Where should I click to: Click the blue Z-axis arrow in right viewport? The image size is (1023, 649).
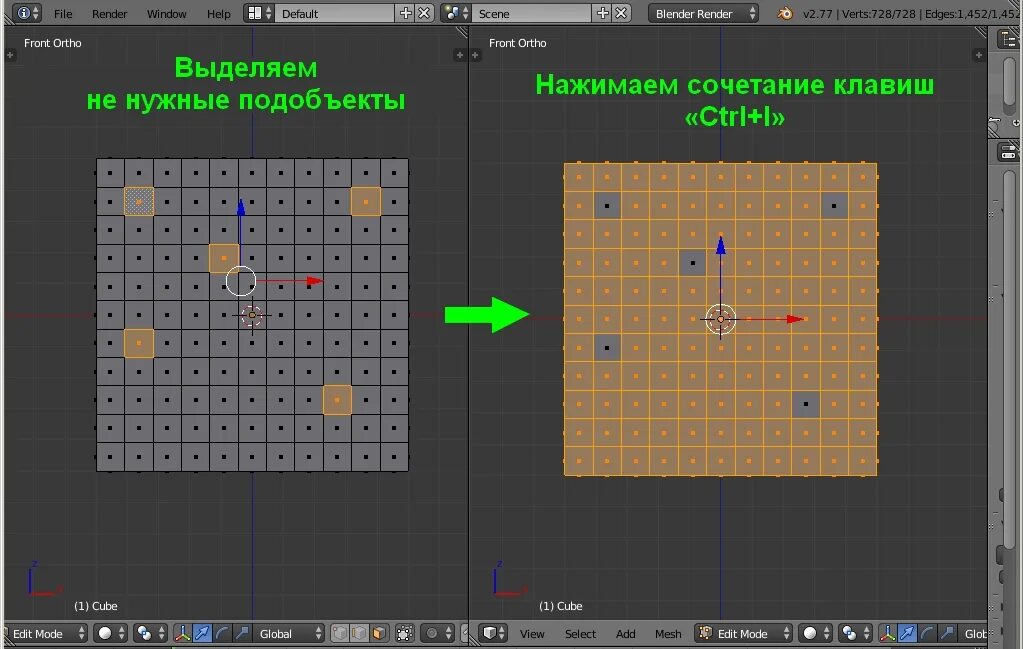click(x=721, y=245)
